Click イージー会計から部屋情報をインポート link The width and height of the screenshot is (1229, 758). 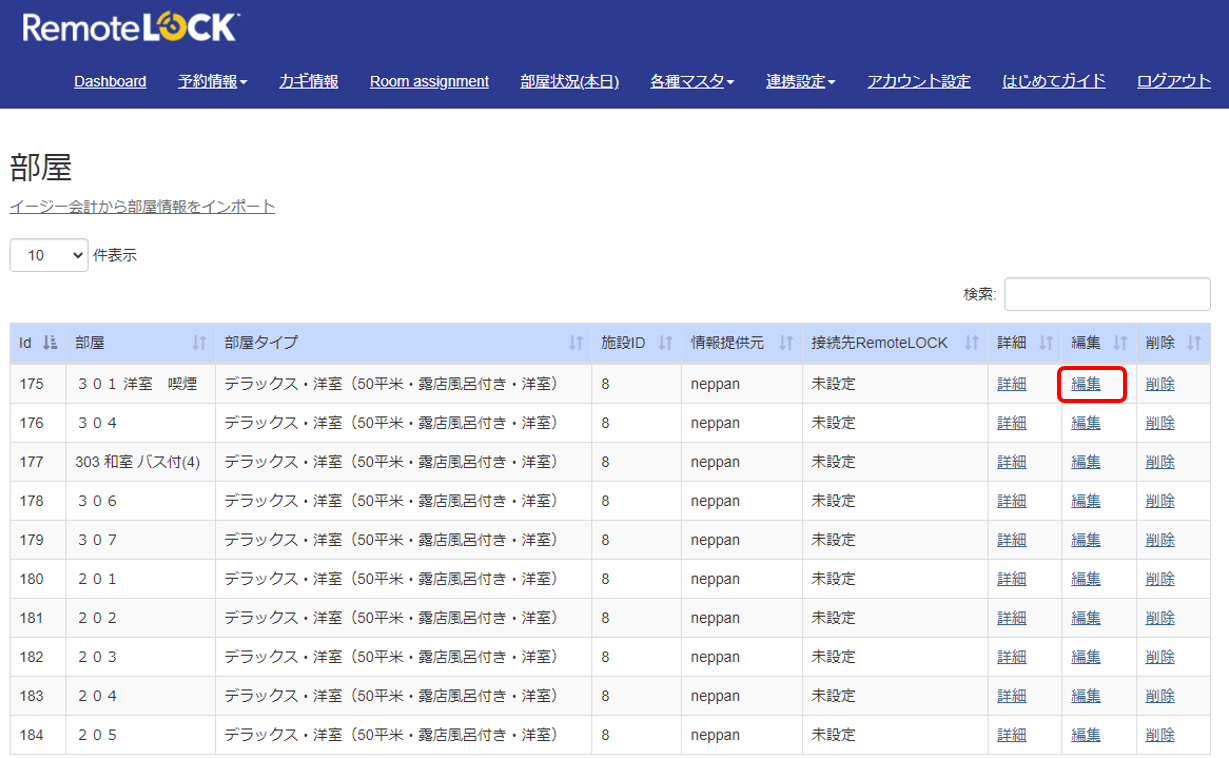pyautogui.click(x=142, y=206)
